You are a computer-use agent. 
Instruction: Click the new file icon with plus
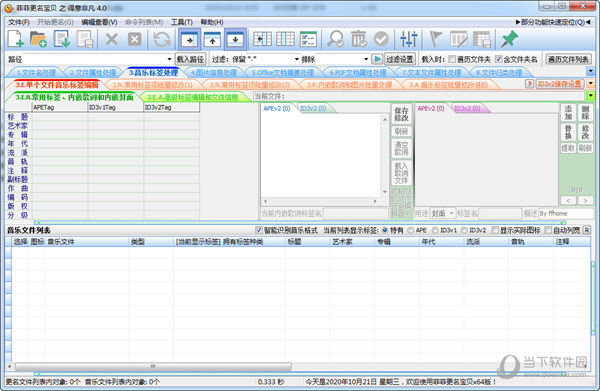[x=16, y=39]
